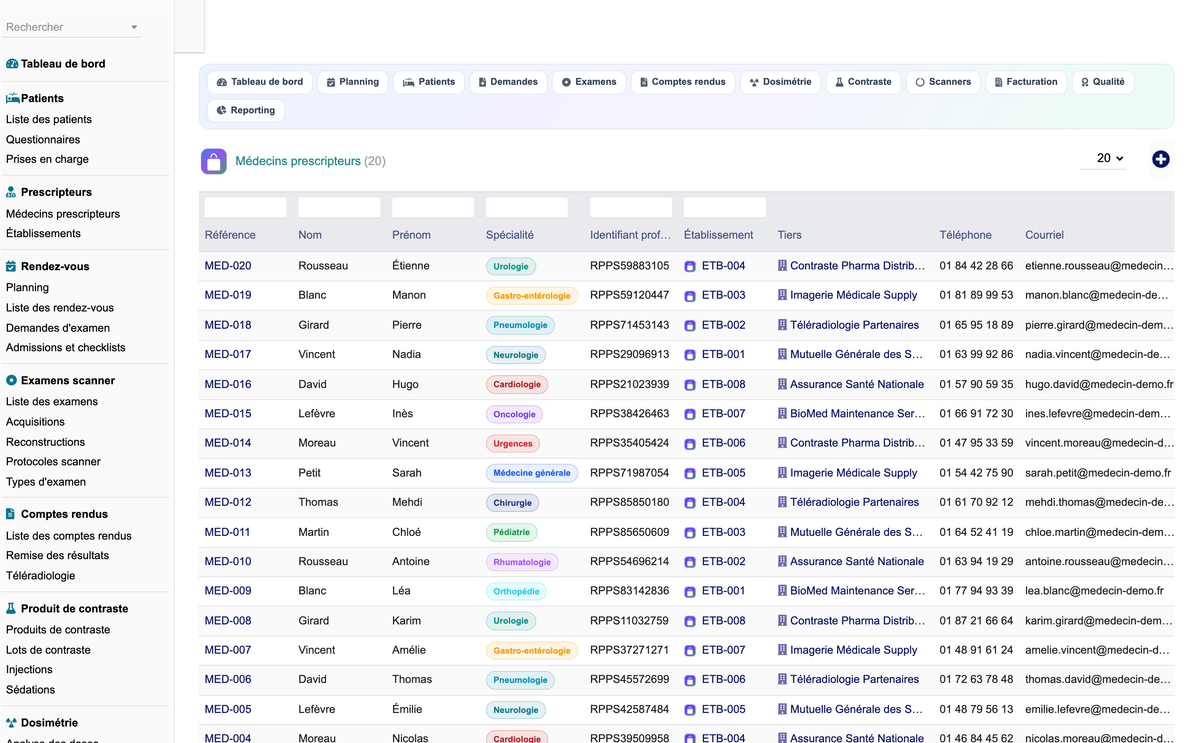1200x743 pixels.
Task: Click the Médecine générale tag in MED-013 row
Action: click(x=532, y=473)
